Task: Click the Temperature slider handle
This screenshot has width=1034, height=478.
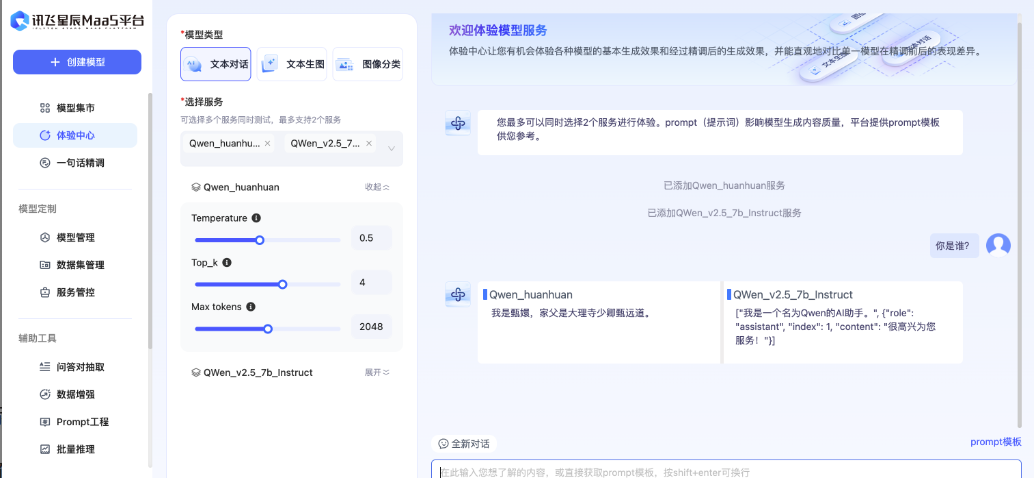Action: (x=260, y=240)
